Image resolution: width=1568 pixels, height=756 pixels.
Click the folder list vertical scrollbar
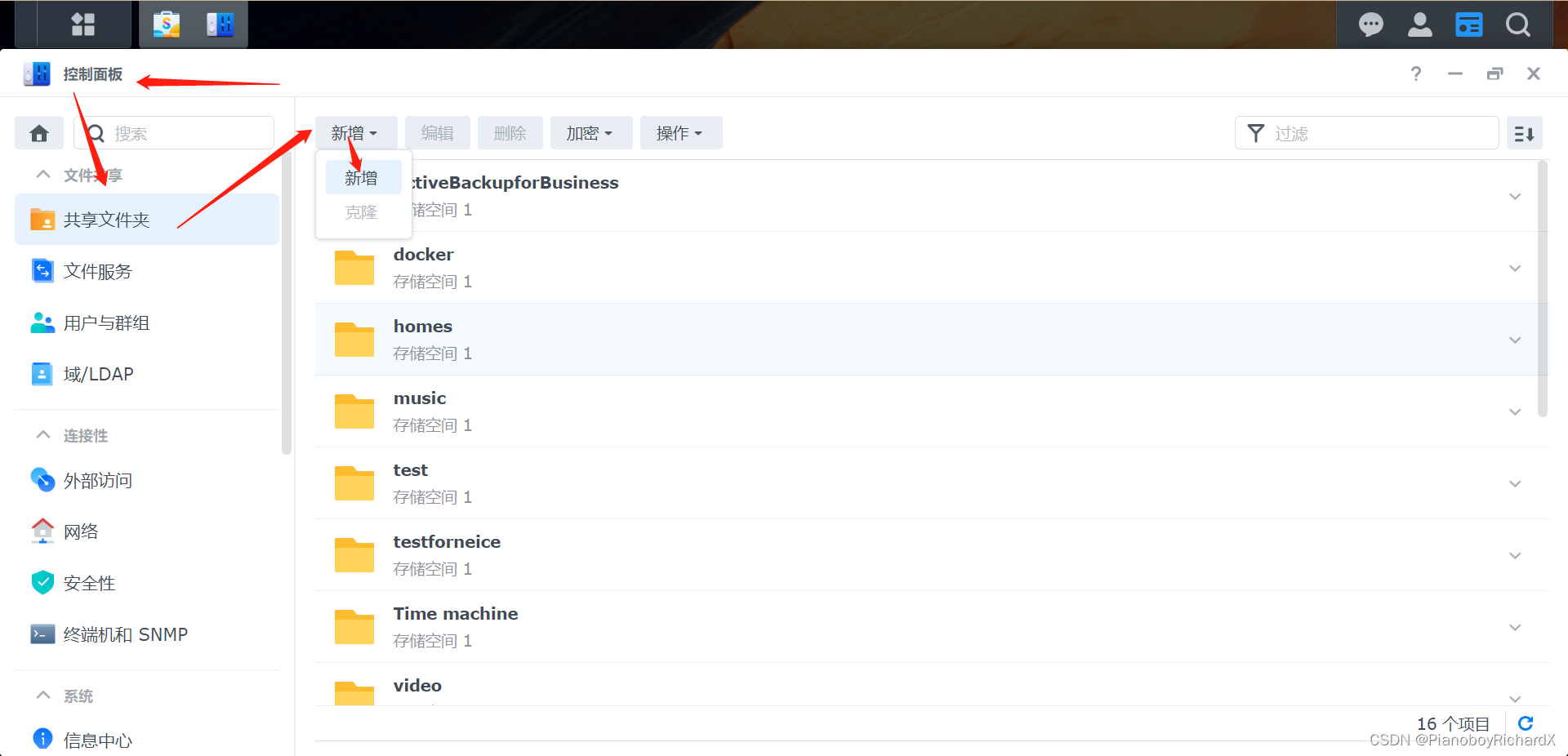click(x=1543, y=289)
